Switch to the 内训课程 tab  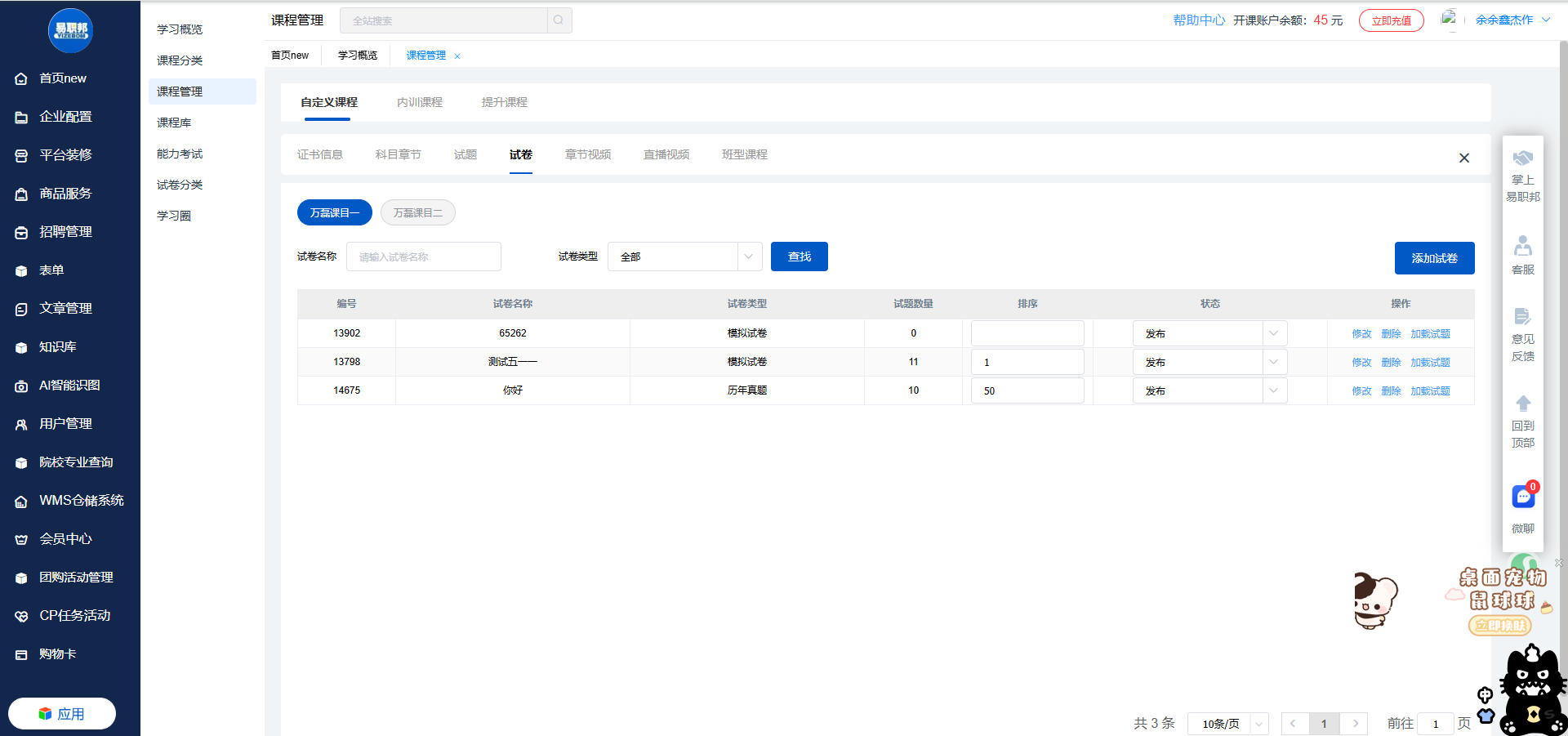(x=420, y=102)
